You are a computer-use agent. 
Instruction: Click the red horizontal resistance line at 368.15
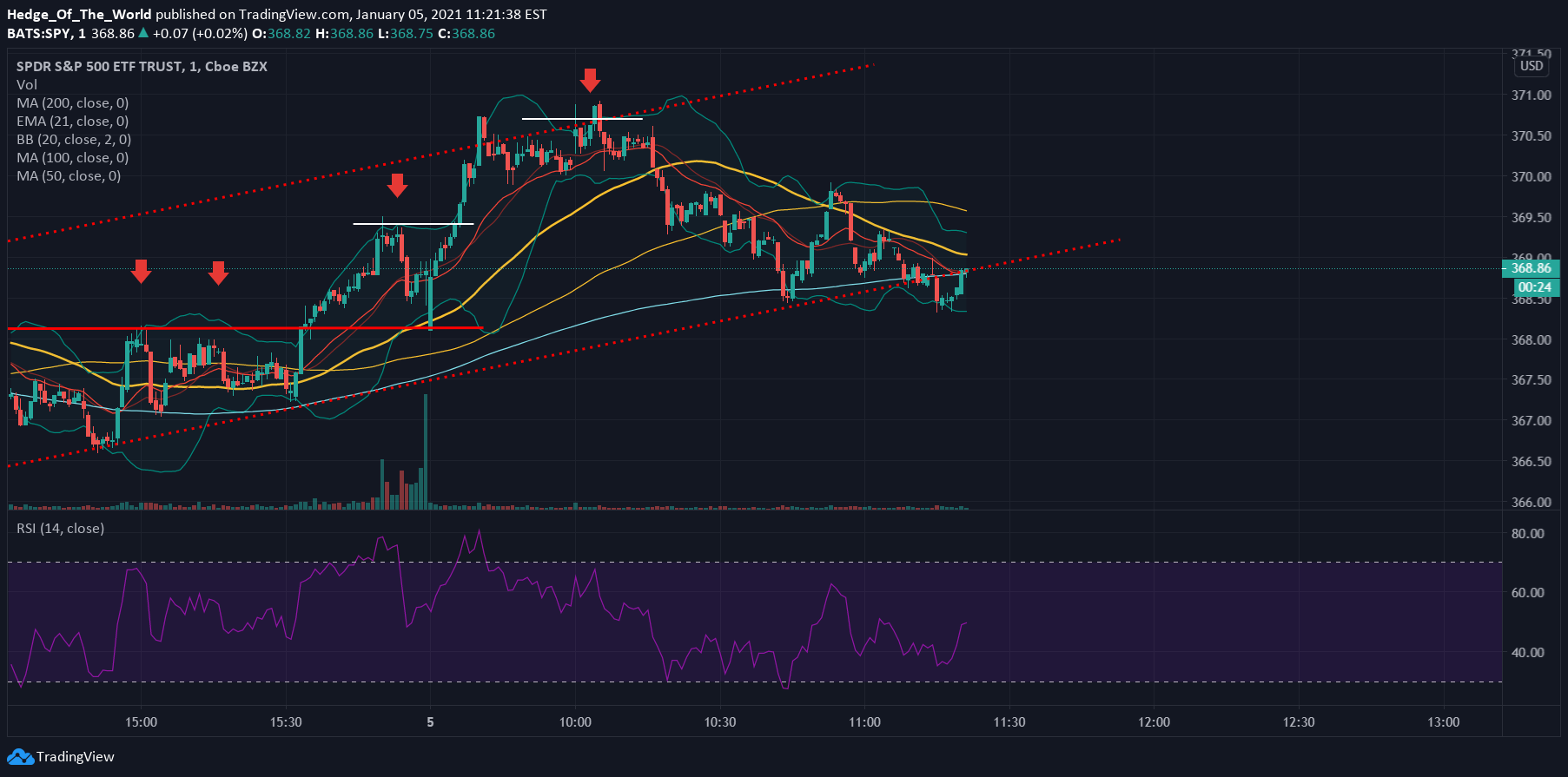pos(245,328)
